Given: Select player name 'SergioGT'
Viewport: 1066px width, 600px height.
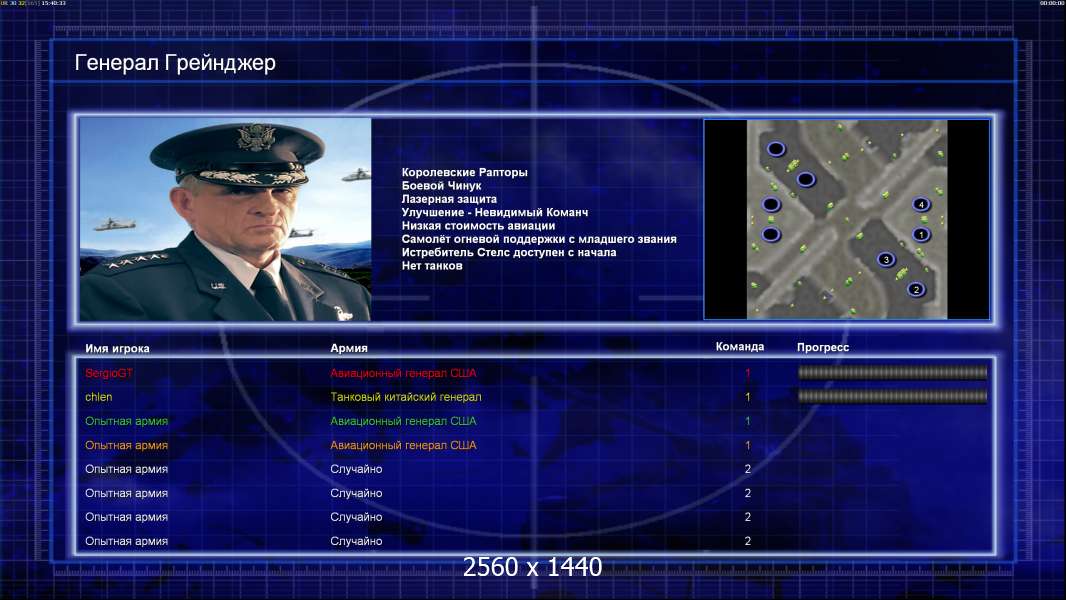Looking at the screenshot, I should pyautogui.click(x=109, y=373).
